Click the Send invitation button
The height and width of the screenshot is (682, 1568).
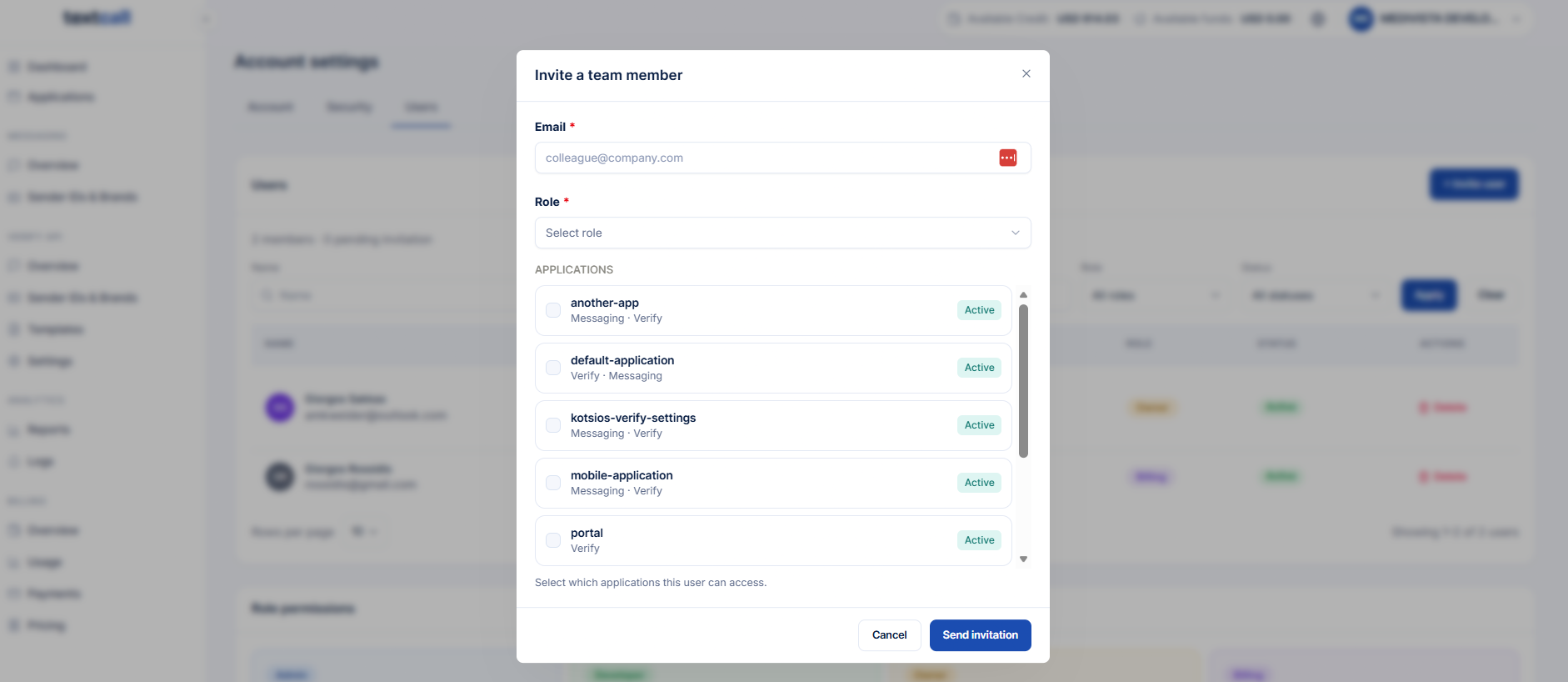point(980,635)
